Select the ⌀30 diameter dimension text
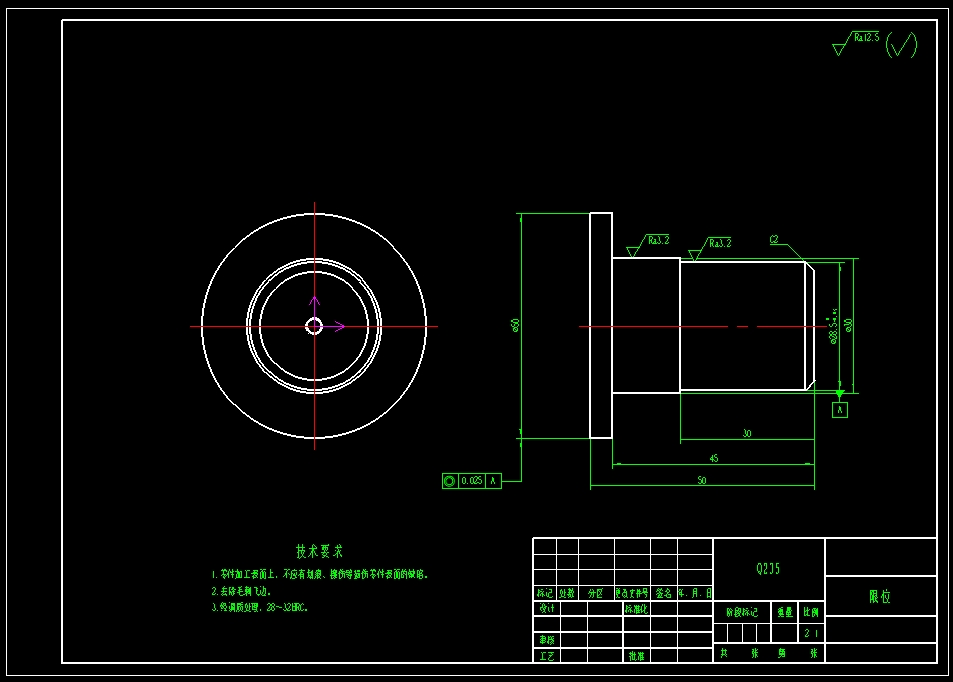Viewport: 953px width, 682px height. (x=849, y=325)
